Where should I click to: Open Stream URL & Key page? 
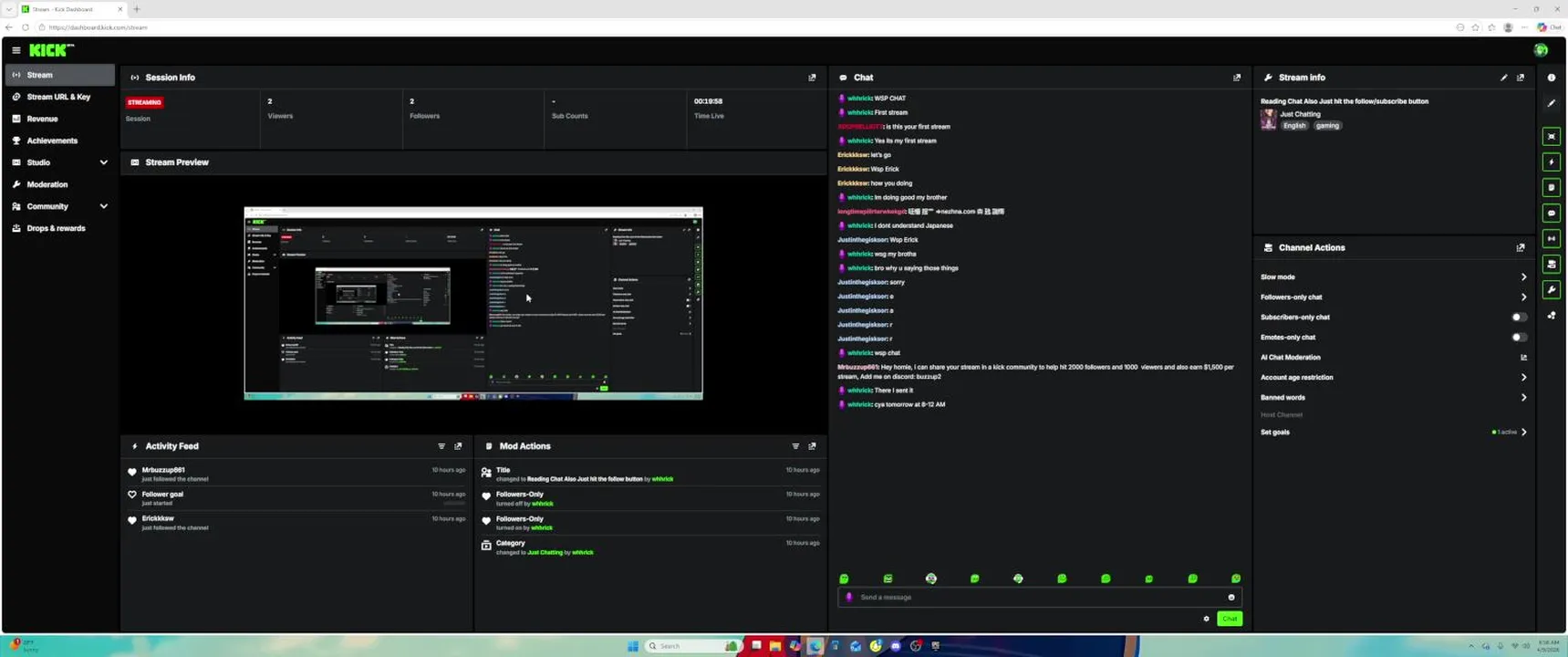60,97
